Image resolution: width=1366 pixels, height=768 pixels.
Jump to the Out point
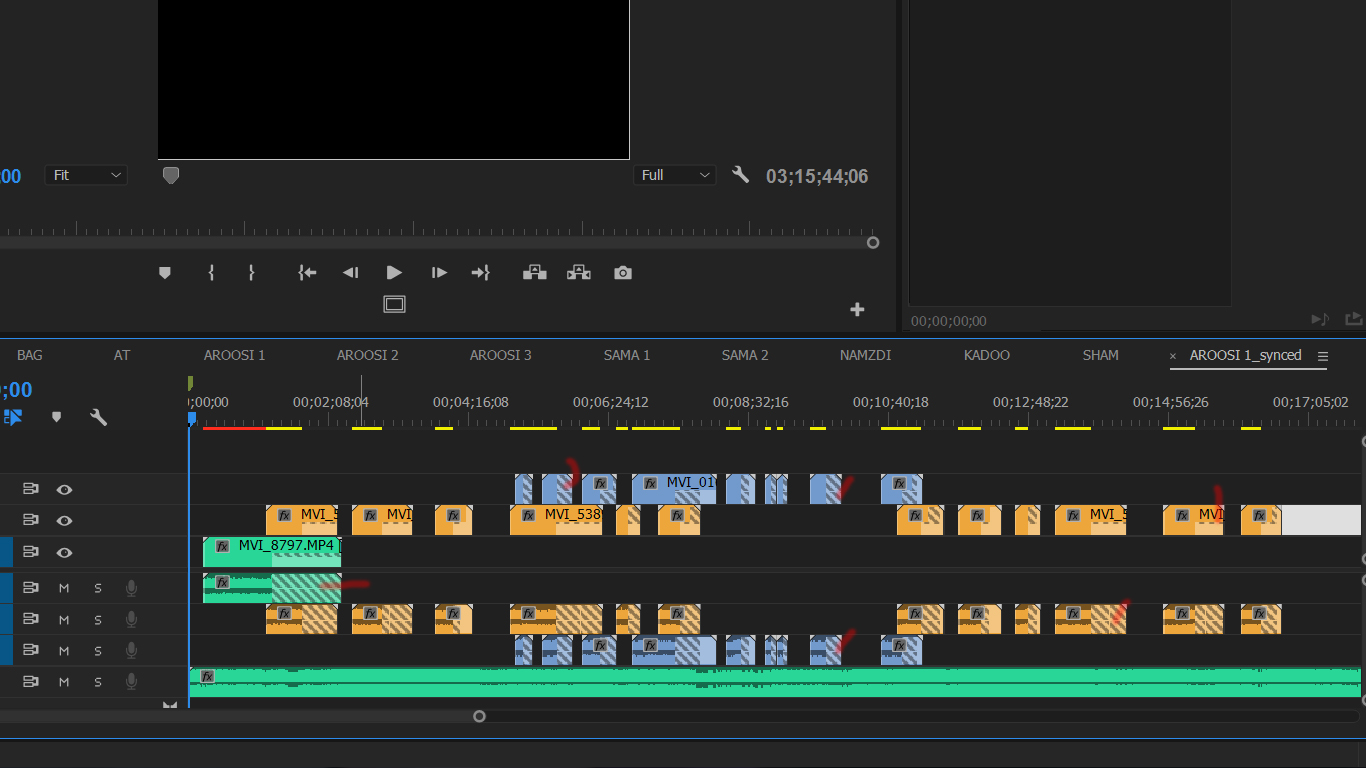coord(481,273)
